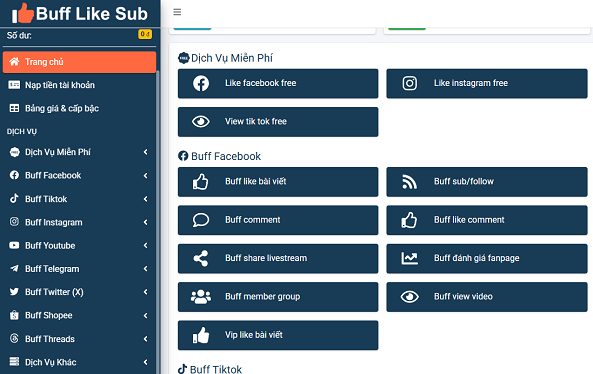Expand Buff Shopee sidebar chevron
Screen dimensions: 593x374
pos(146,315)
